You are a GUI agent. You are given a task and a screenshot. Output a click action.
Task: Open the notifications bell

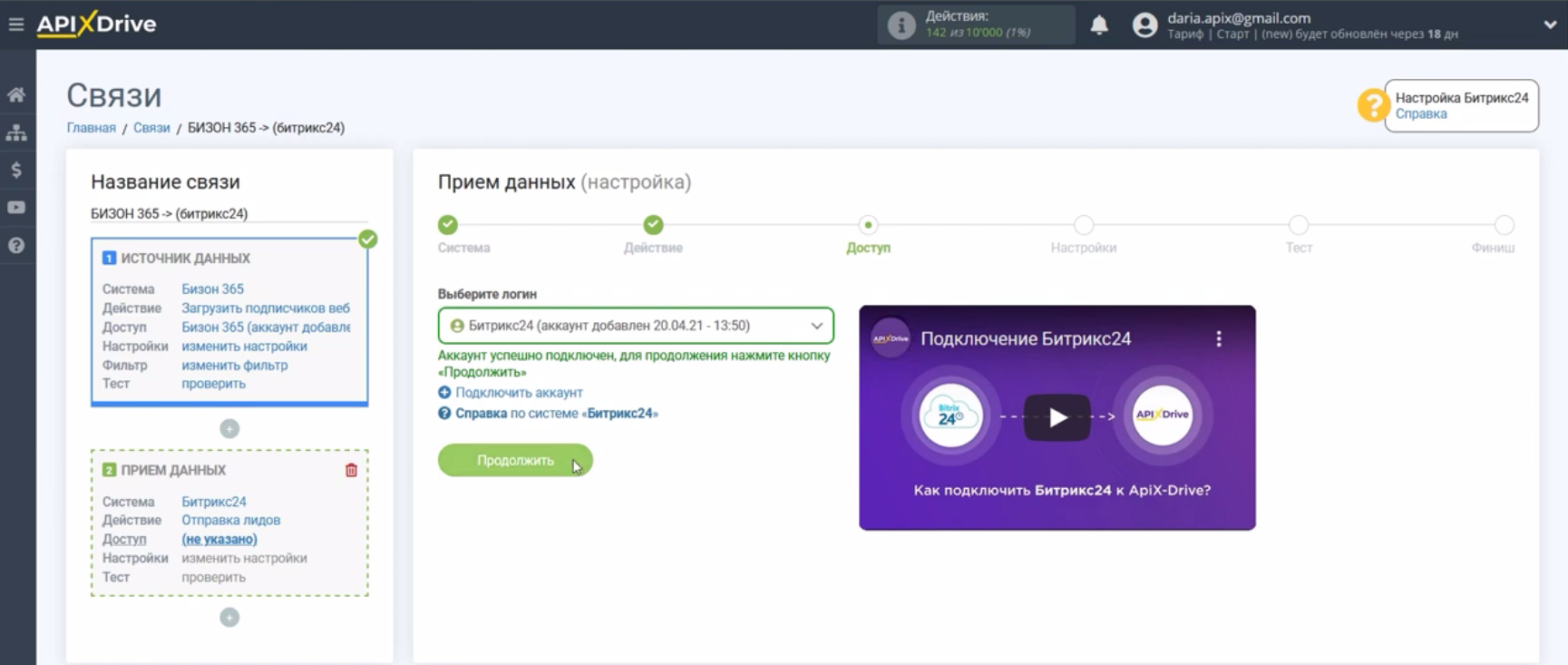click(x=1099, y=24)
